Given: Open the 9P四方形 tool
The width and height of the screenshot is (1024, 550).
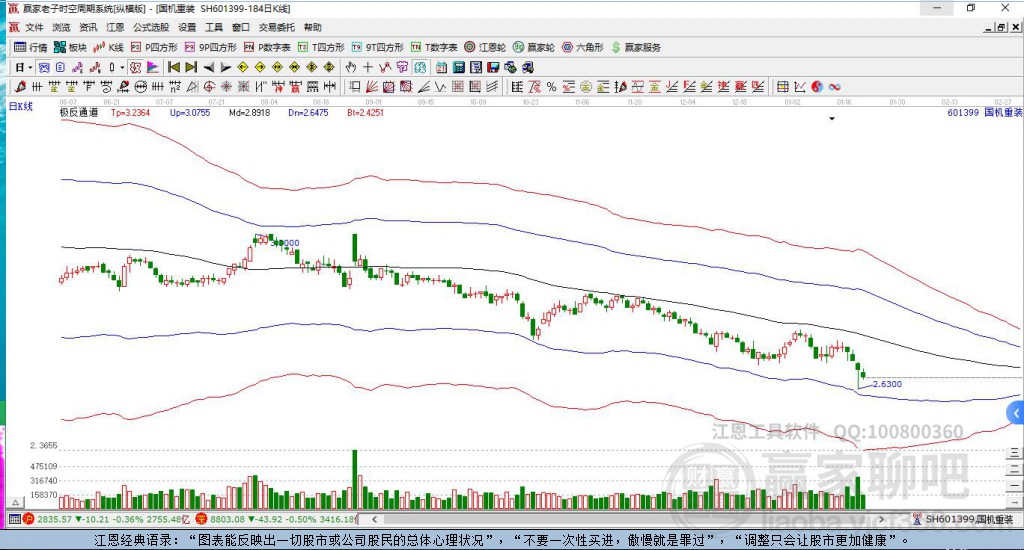Looking at the screenshot, I should [211, 47].
